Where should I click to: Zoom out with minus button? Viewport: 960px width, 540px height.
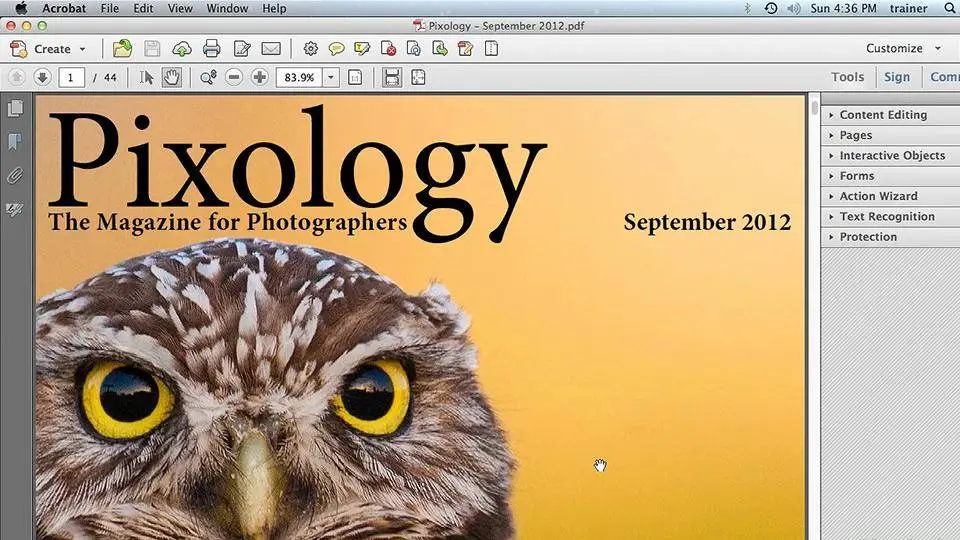click(234, 77)
